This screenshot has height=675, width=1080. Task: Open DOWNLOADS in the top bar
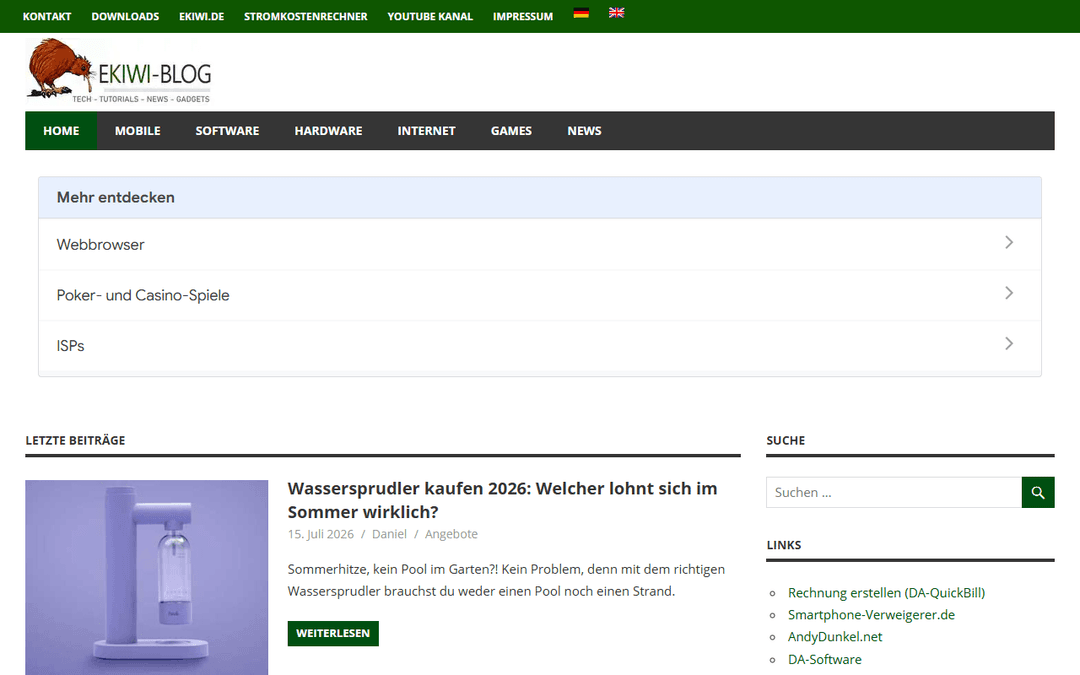pos(125,17)
